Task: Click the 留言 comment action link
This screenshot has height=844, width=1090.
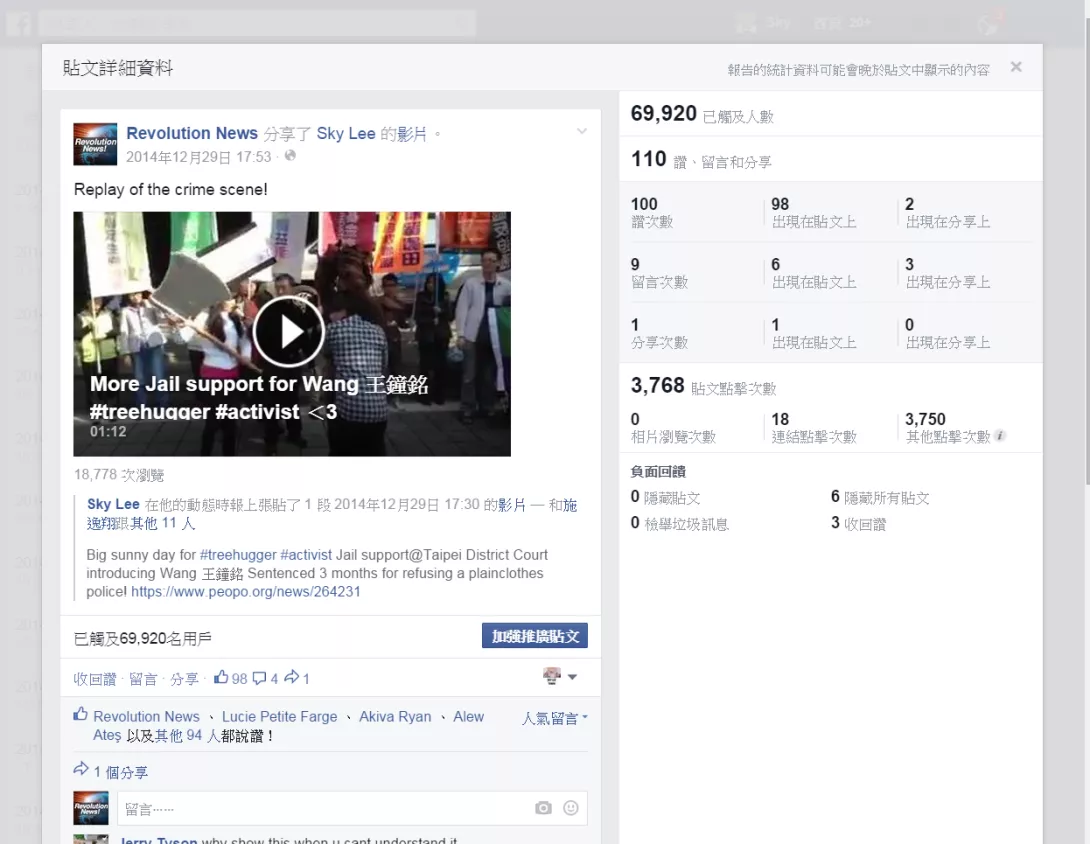Action: click(x=143, y=679)
